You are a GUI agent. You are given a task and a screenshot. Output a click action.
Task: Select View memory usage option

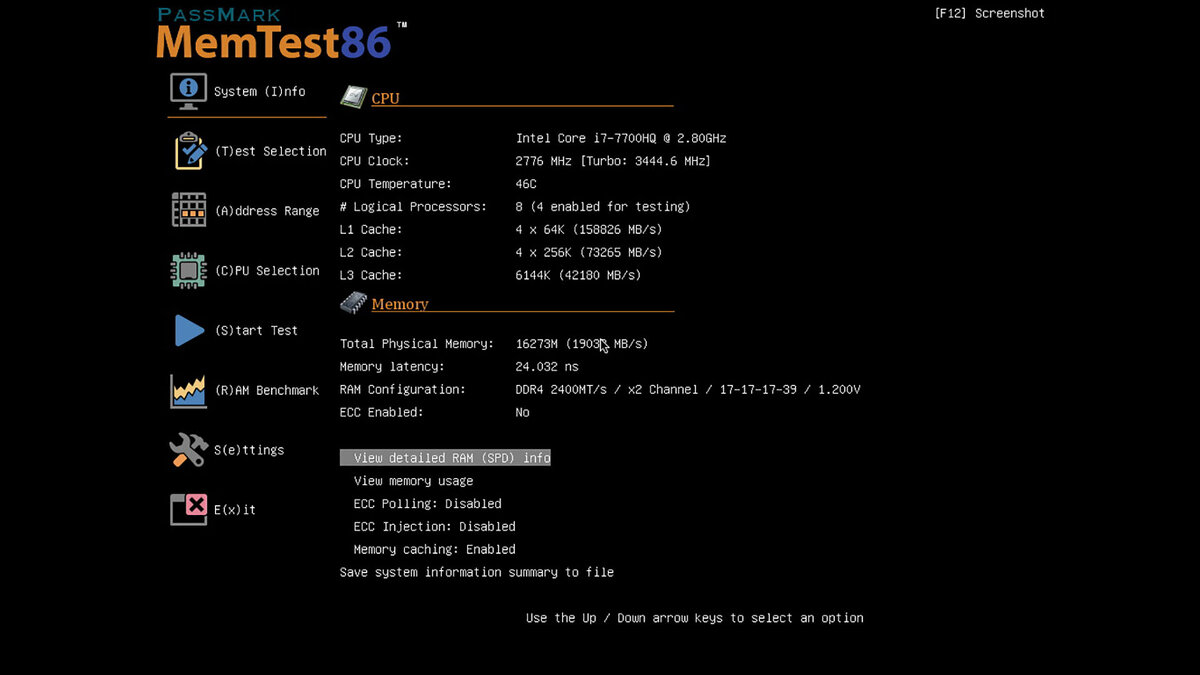413,481
